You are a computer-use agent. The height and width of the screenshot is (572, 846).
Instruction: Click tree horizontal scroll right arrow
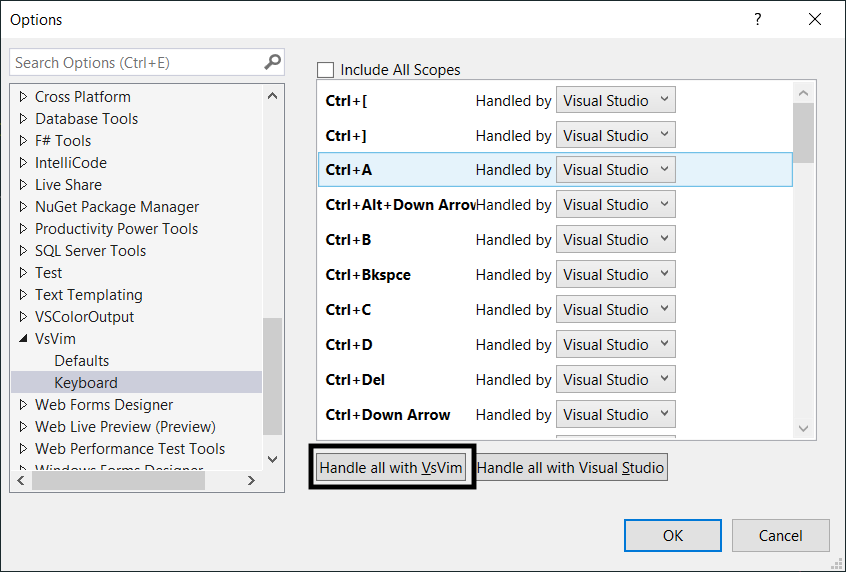[x=251, y=480]
